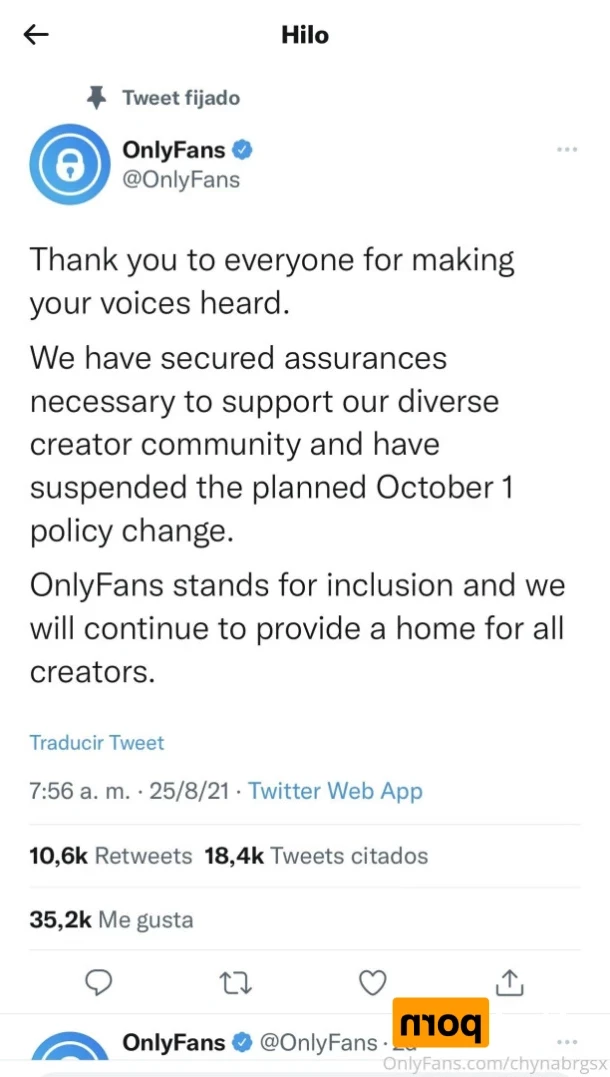View the 10,6k Retweets list
610x1077 pixels.
tap(111, 856)
